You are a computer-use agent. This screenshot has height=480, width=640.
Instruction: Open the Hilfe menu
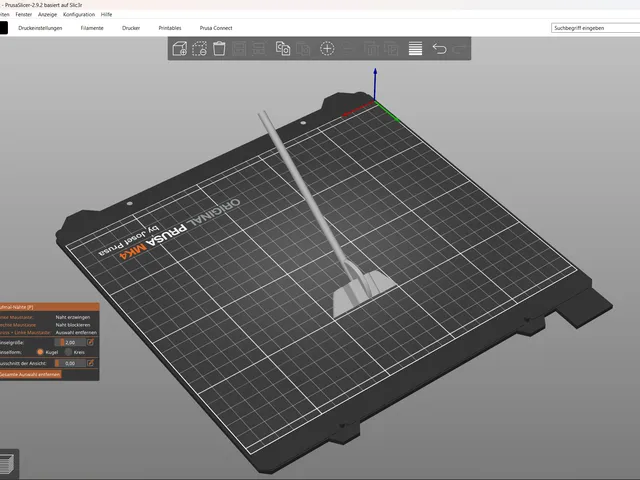(107, 14)
